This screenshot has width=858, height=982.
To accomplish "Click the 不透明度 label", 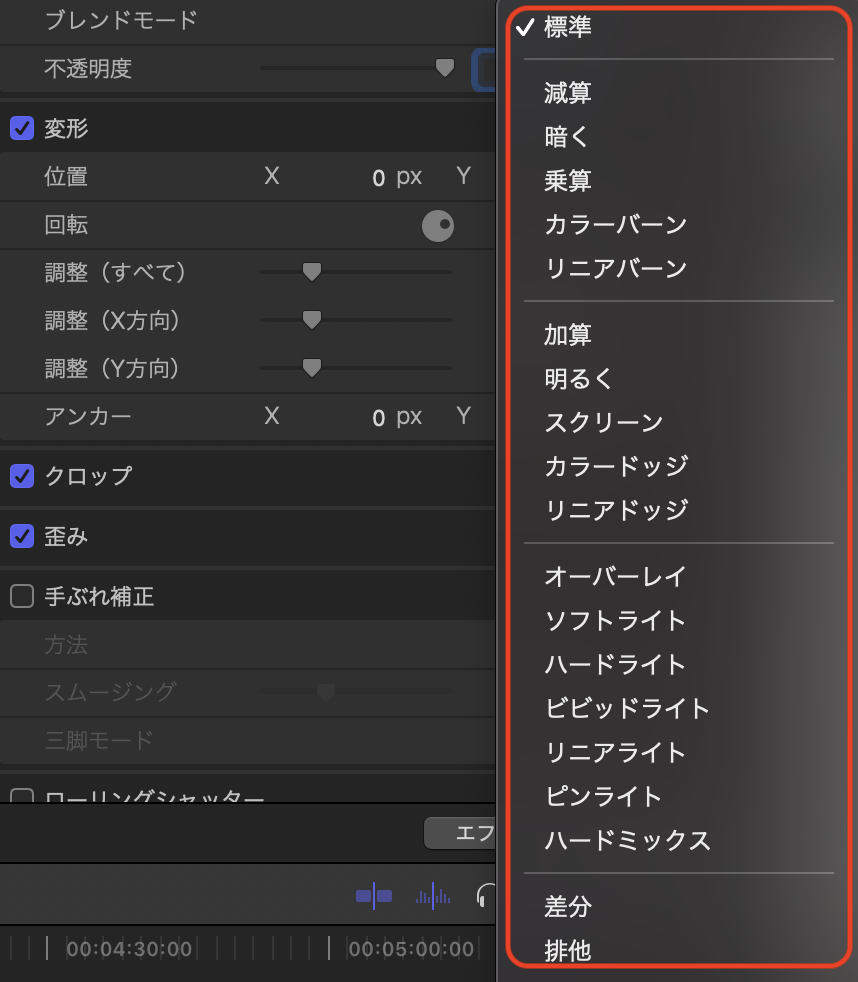I will (88, 68).
